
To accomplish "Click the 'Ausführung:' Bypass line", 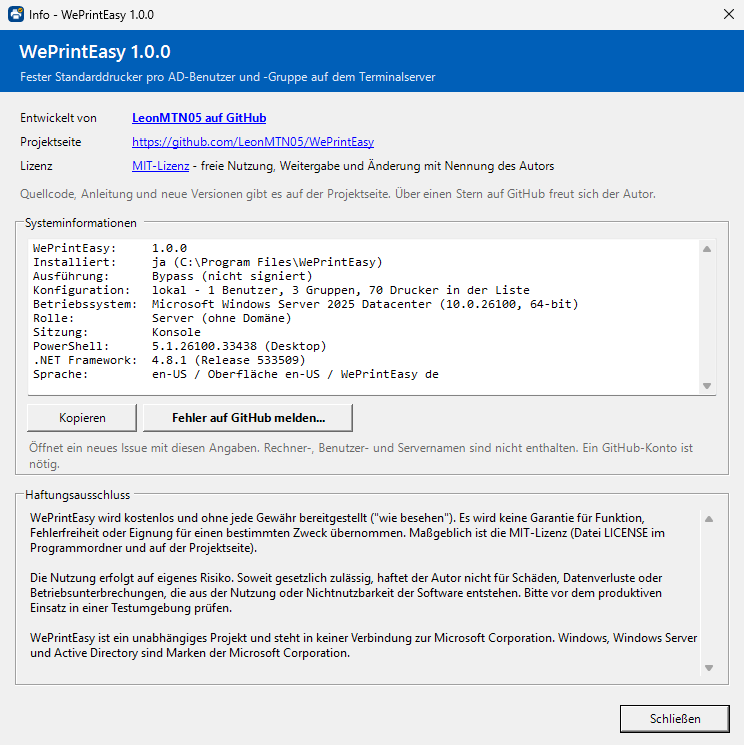I will click(172, 276).
